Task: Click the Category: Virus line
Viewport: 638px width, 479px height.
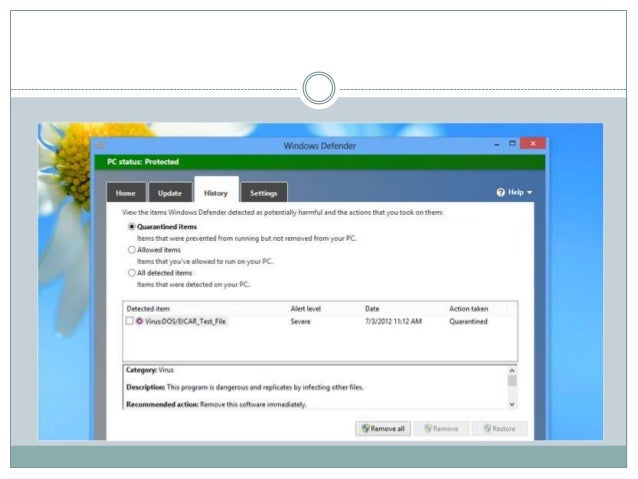Action: pos(150,370)
